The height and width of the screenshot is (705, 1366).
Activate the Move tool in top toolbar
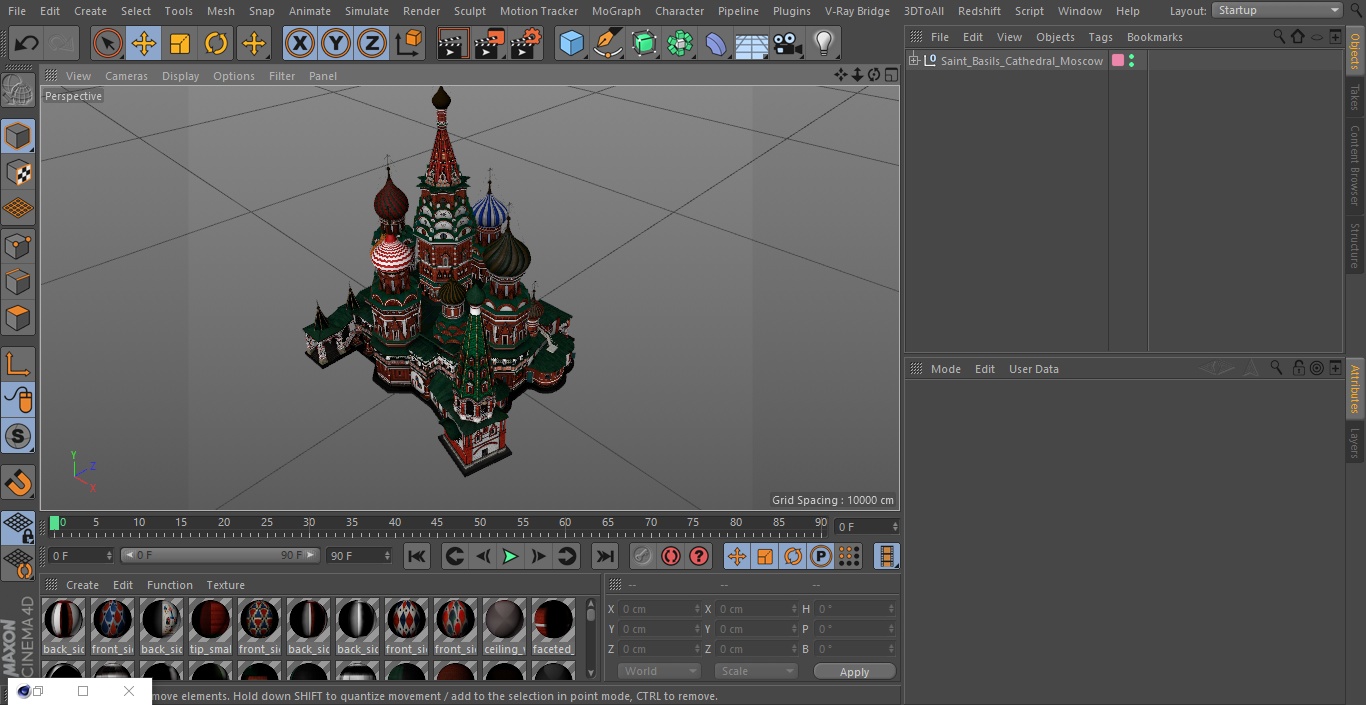point(144,43)
